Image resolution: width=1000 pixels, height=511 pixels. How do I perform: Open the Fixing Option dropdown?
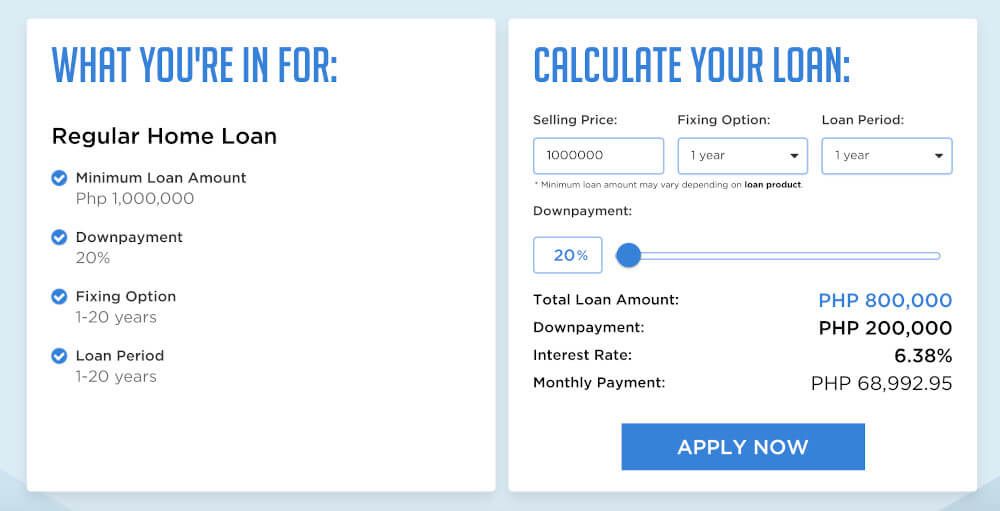pyautogui.click(x=742, y=156)
